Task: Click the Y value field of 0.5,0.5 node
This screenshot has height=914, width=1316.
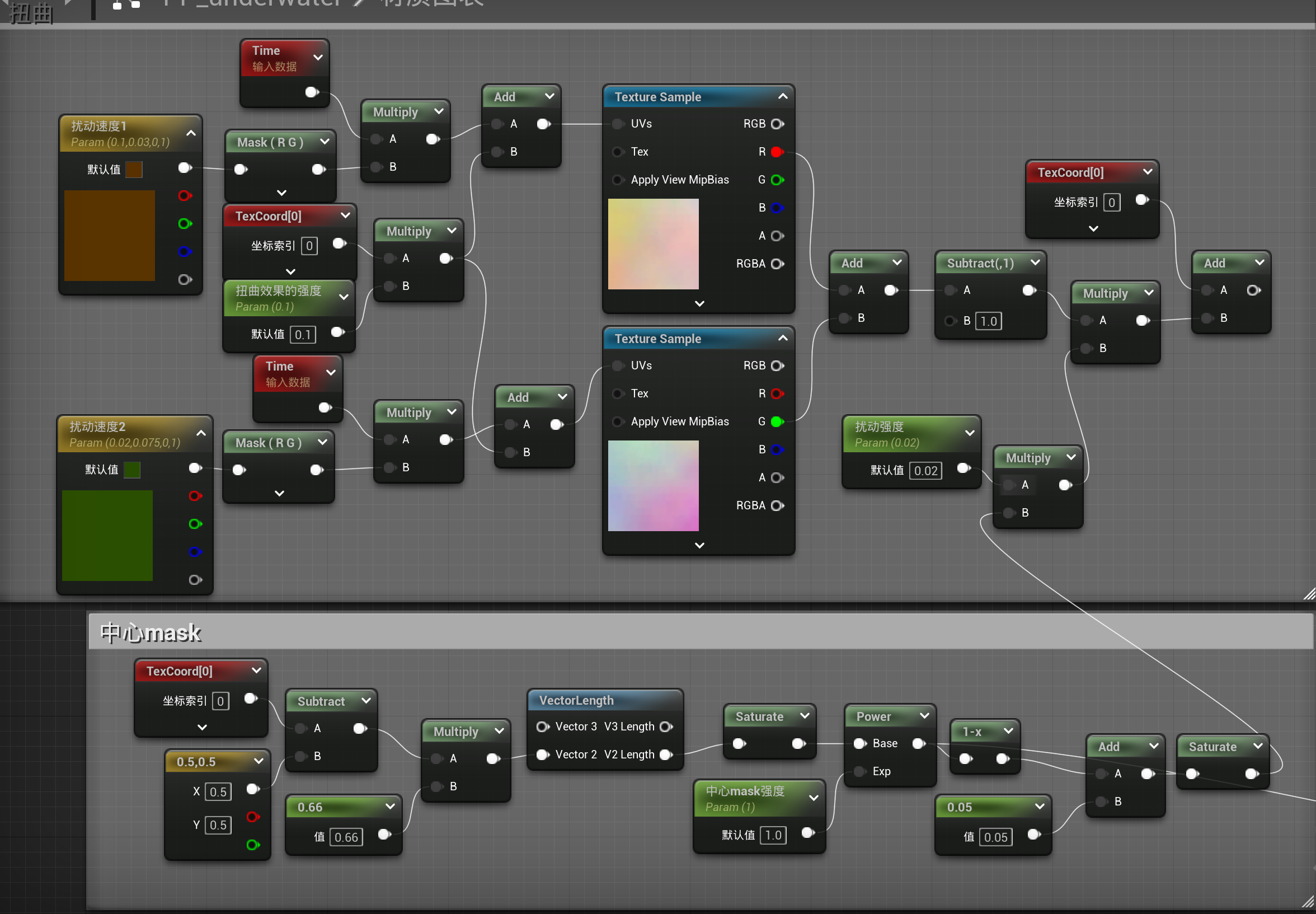Action: (218, 825)
